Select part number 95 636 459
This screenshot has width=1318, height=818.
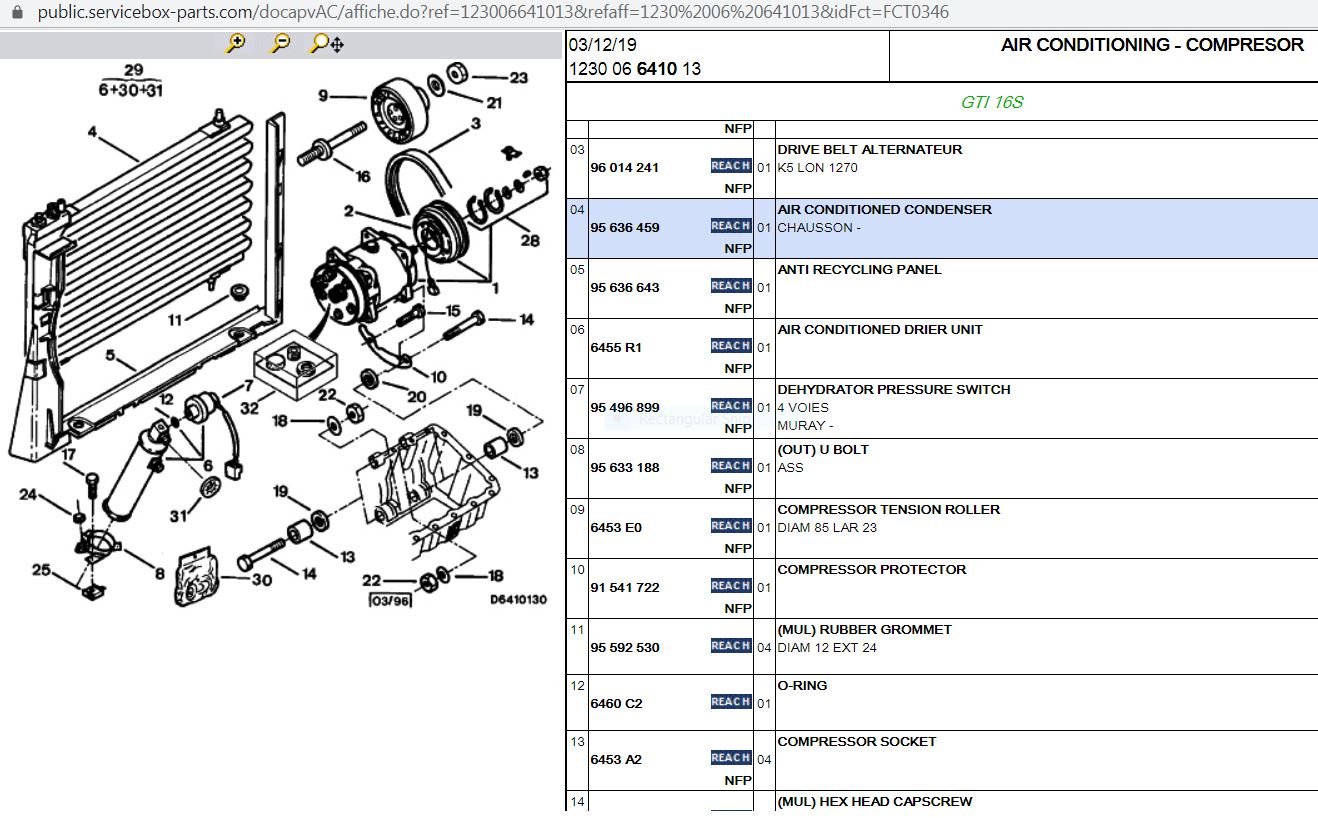625,228
